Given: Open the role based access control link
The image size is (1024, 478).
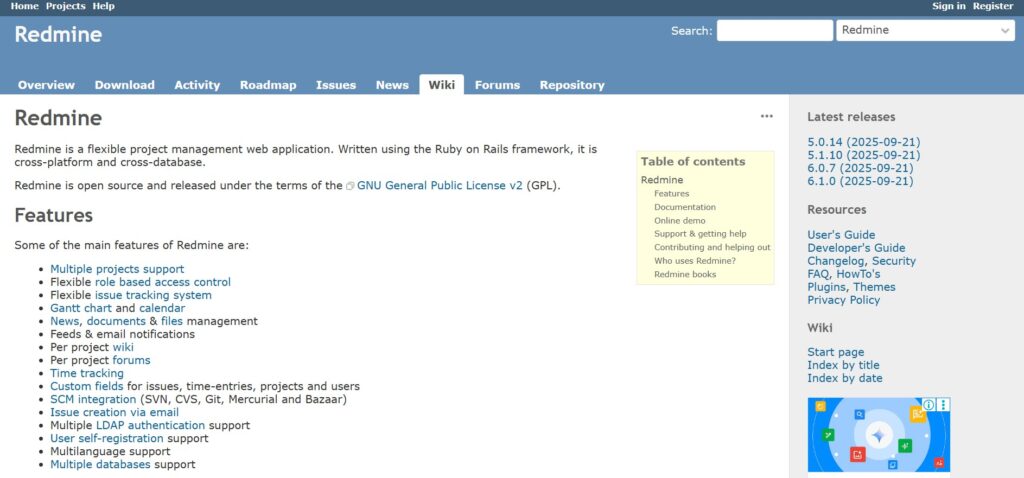Looking at the screenshot, I should (163, 282).
